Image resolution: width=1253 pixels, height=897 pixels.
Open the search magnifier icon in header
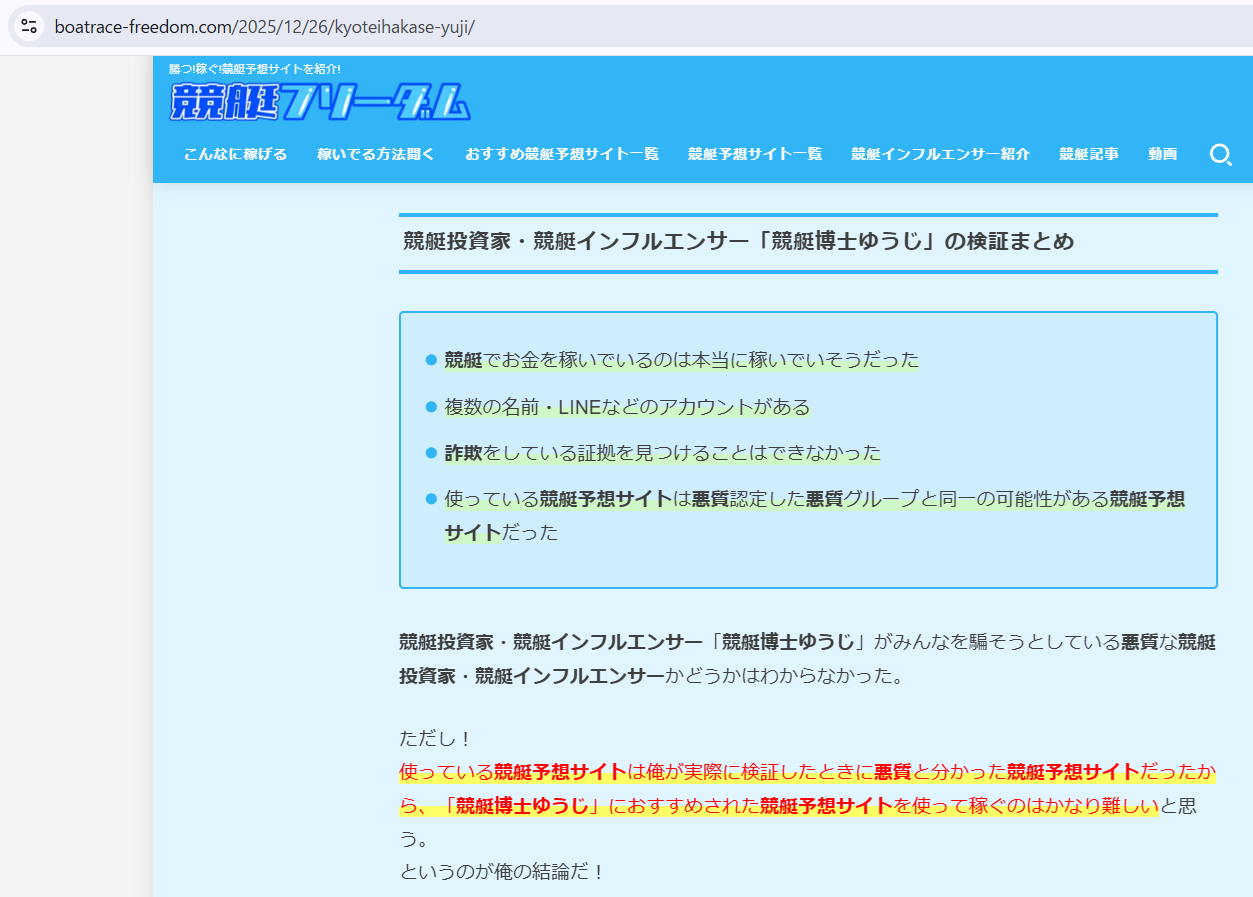[x=1220, y=155]
